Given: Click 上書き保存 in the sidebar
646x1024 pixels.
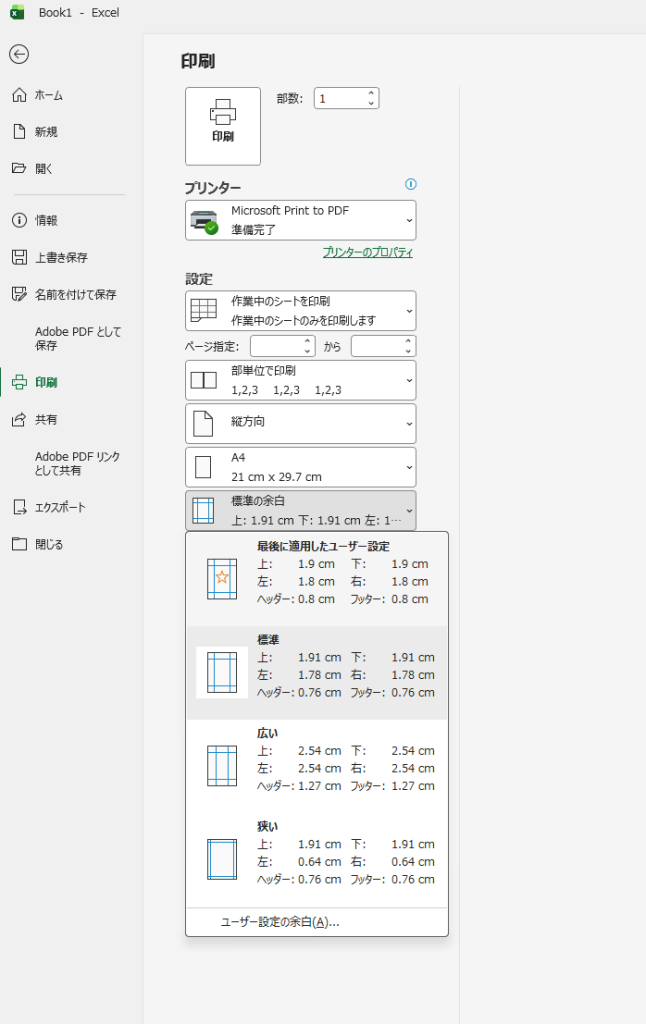Looking at the screenshot, I should [61, 258].
